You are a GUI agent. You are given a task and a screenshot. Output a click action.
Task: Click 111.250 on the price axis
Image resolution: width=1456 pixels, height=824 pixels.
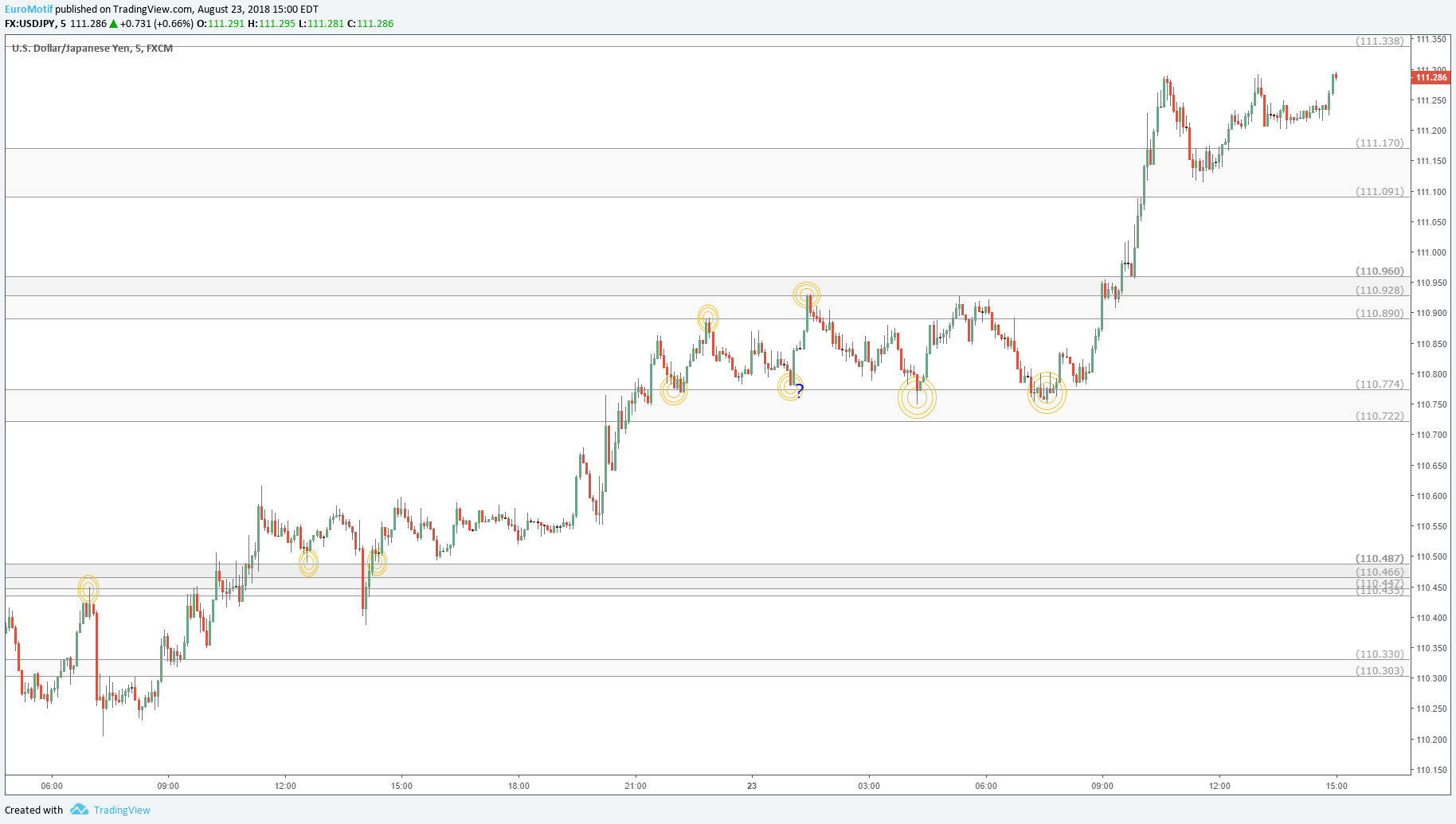(x=1431, y=100)
